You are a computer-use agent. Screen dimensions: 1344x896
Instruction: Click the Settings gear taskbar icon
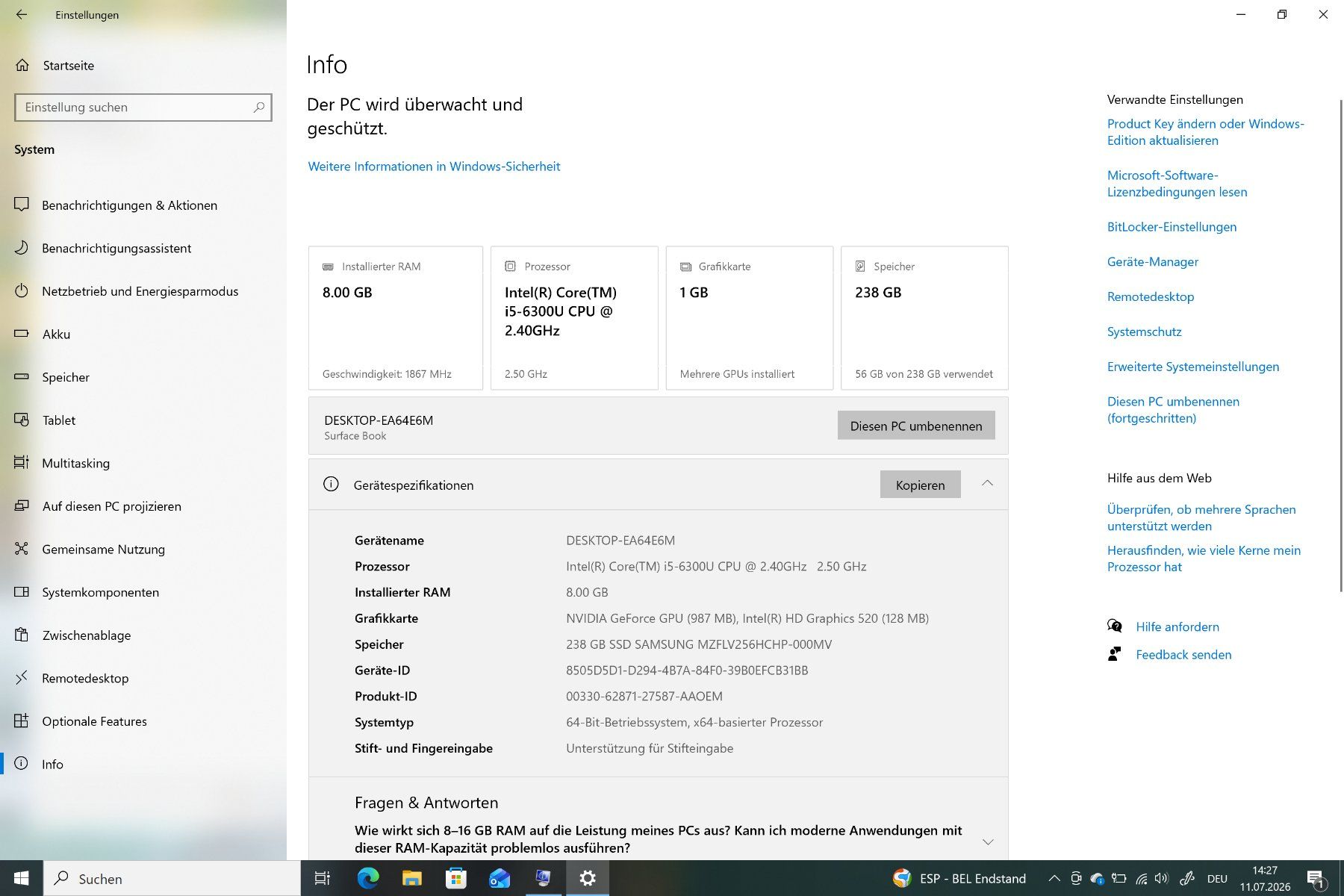point(588,878)
